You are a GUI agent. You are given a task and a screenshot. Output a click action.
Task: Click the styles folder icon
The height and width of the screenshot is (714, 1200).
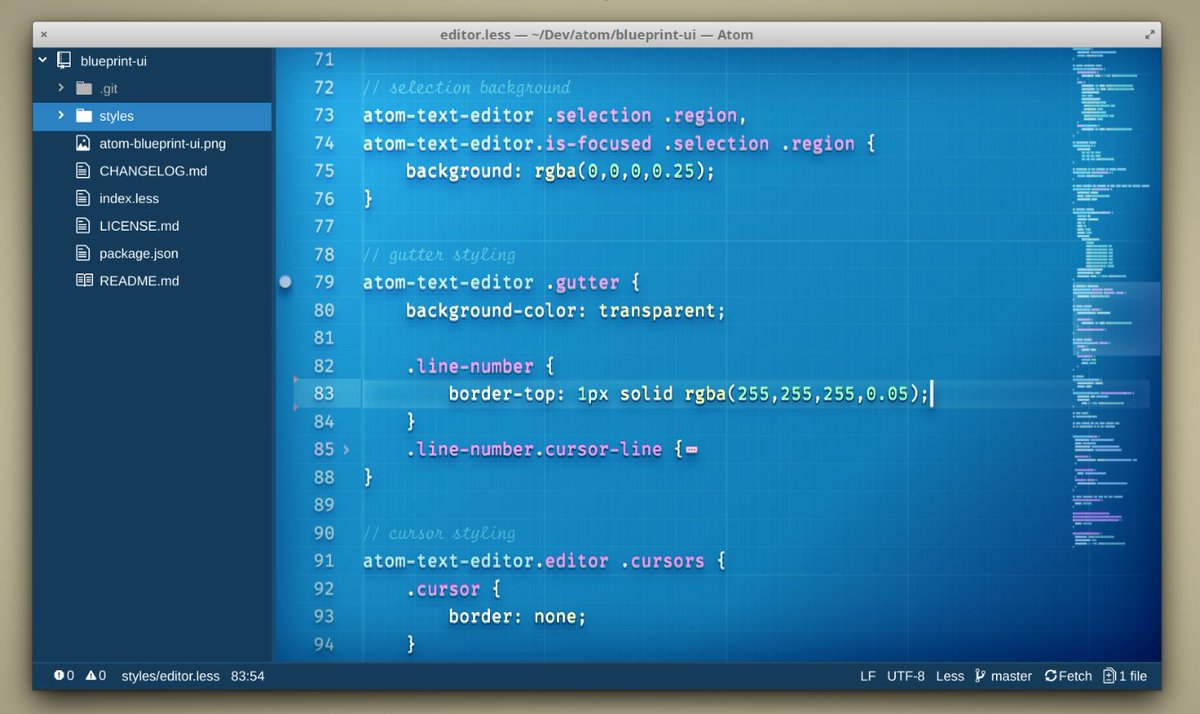click(x=83, y=116)
